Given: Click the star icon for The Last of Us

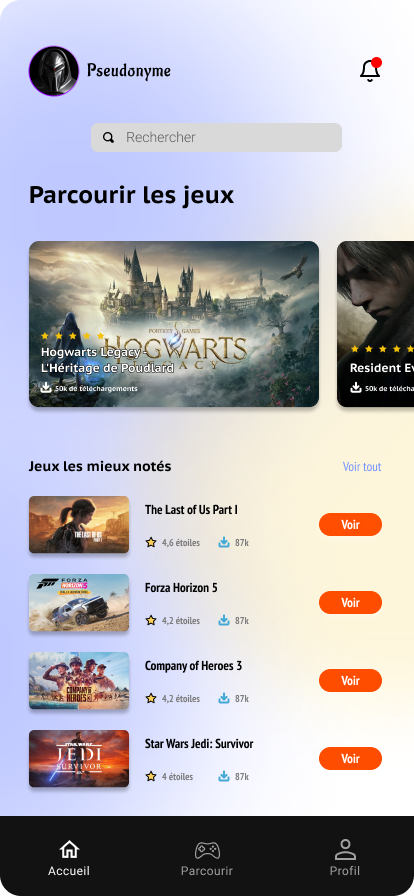Looking at the screenshot, I should (x=151, y=542).
